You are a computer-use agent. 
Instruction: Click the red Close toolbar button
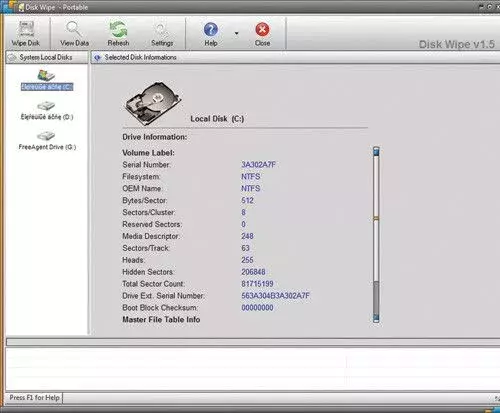point(262,34)
